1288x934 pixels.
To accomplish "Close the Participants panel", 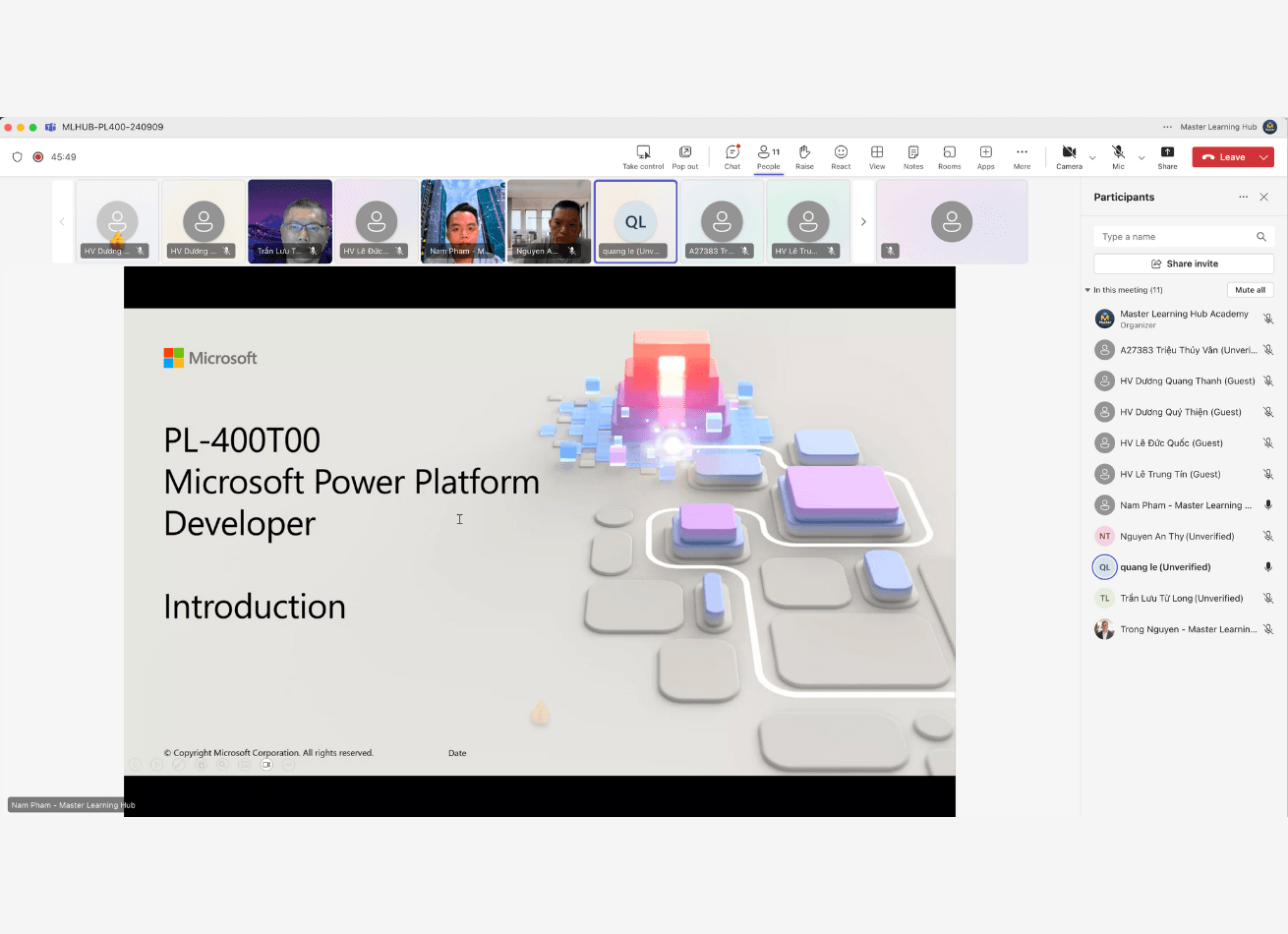I will click(1264, 197).
